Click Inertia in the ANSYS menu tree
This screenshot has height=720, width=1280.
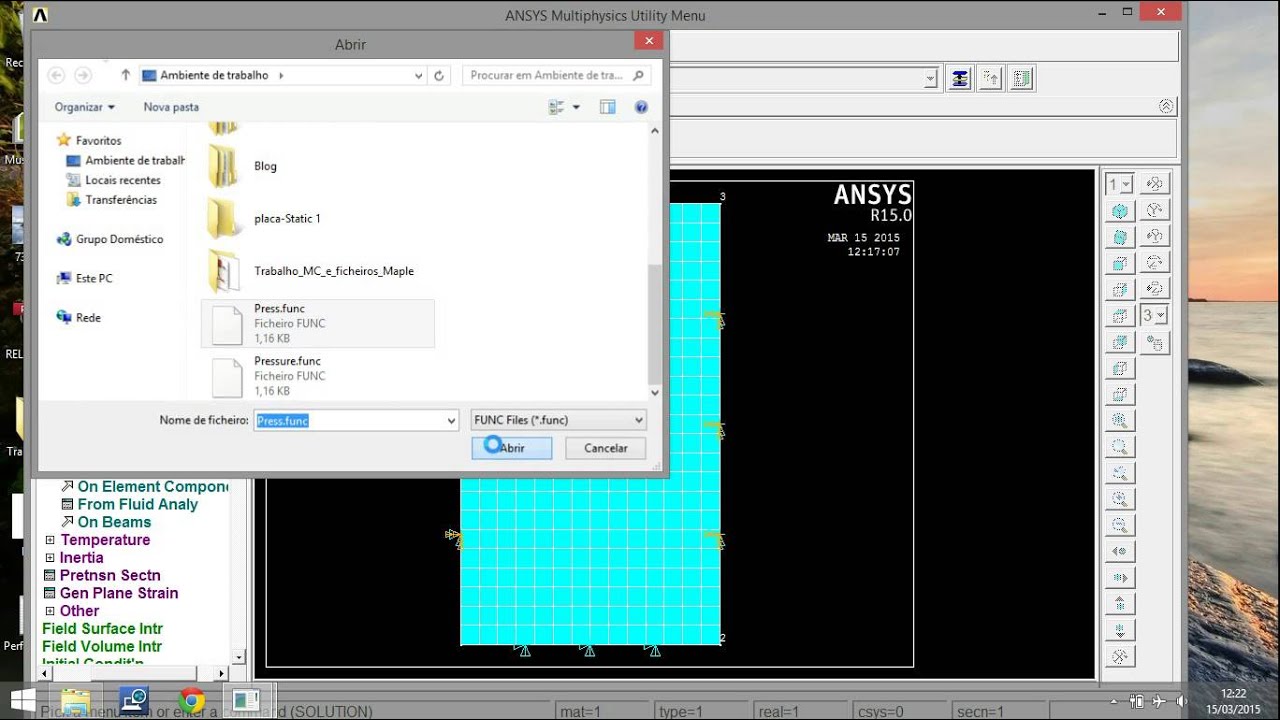(x=81, y=558)
